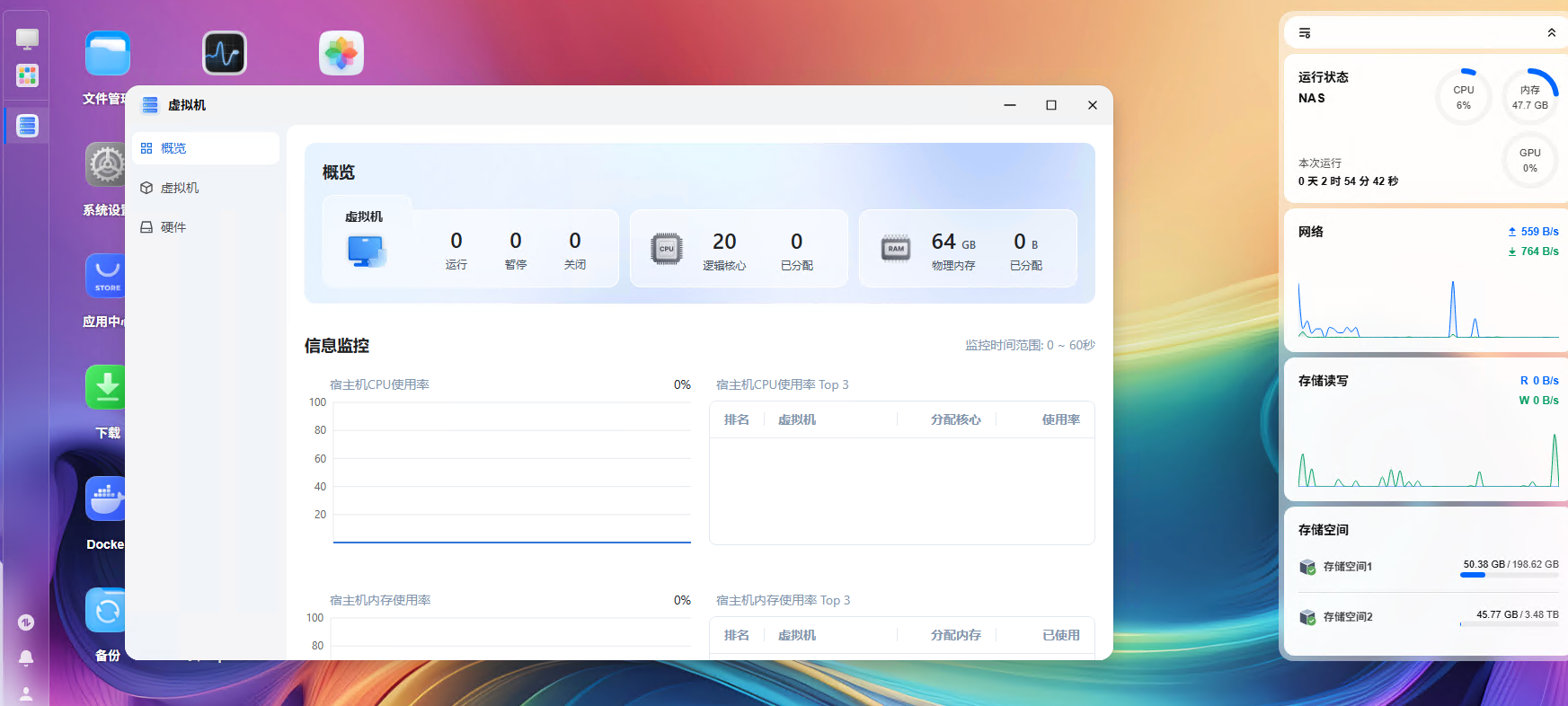This screenshot has width=1568, height=706.
Task: Click the 分配内存 column header
Action: click(x=956, y=635)
